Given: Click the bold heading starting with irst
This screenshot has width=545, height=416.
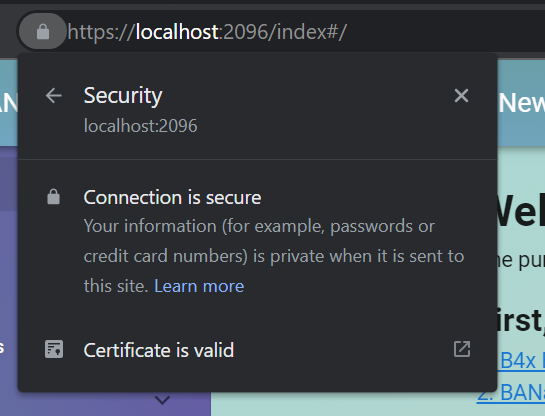Looking at the screenshot, I should (519, 320).
